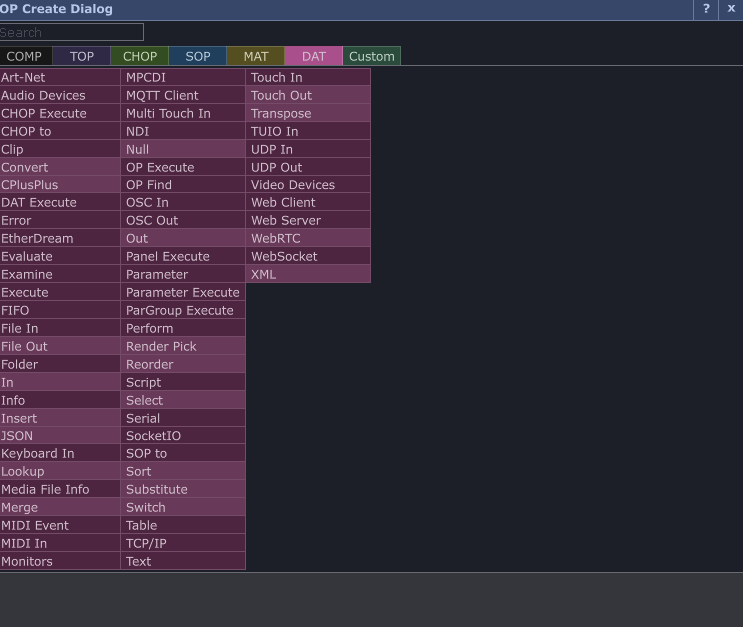Screen dimensions: 743x627
Task: Choose the Text DAT operator
Action: pos(183,561)
